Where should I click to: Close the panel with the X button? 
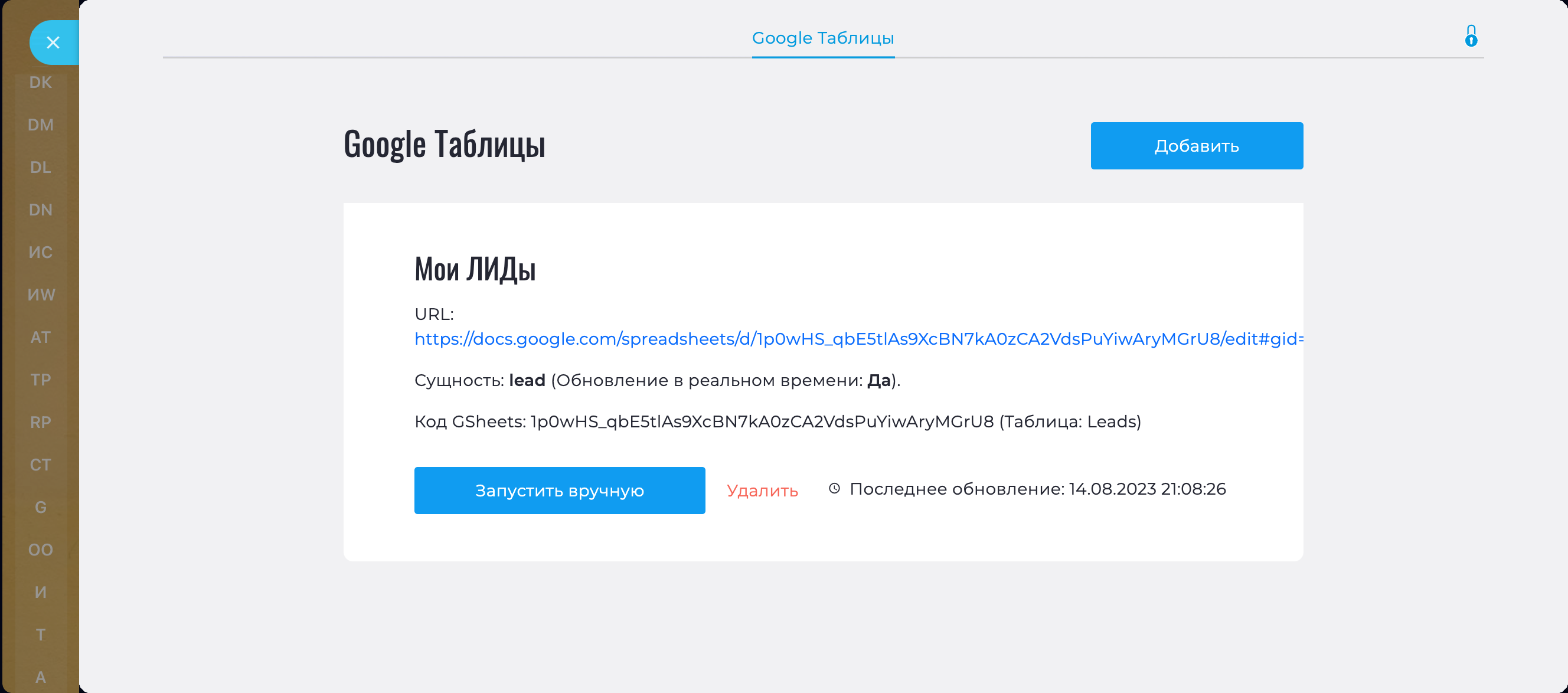(53, 43)
